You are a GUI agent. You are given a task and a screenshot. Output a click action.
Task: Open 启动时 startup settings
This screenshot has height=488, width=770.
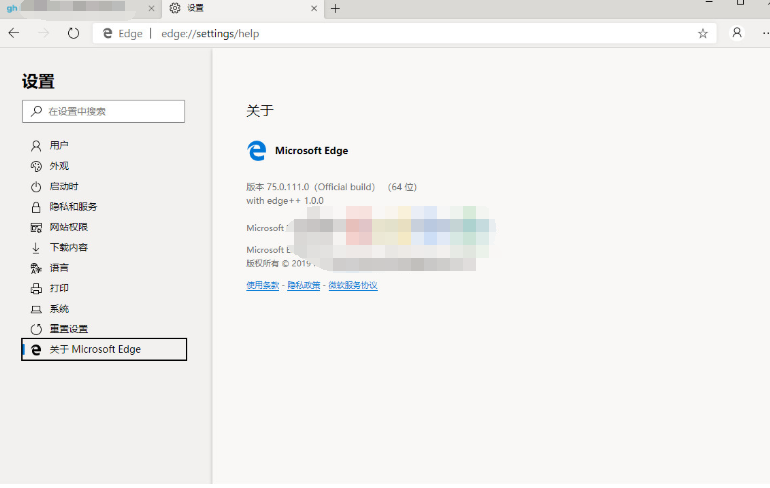[x=64, y=187]
